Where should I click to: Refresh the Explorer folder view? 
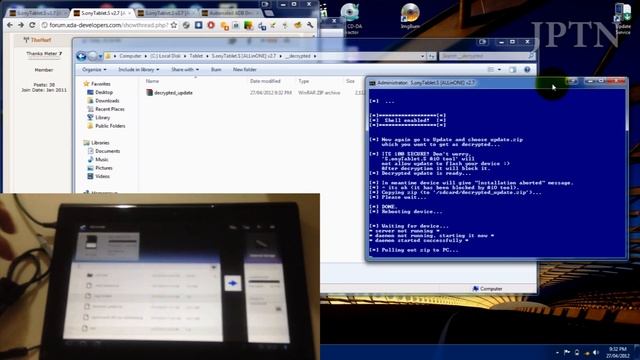pos(431,56)
